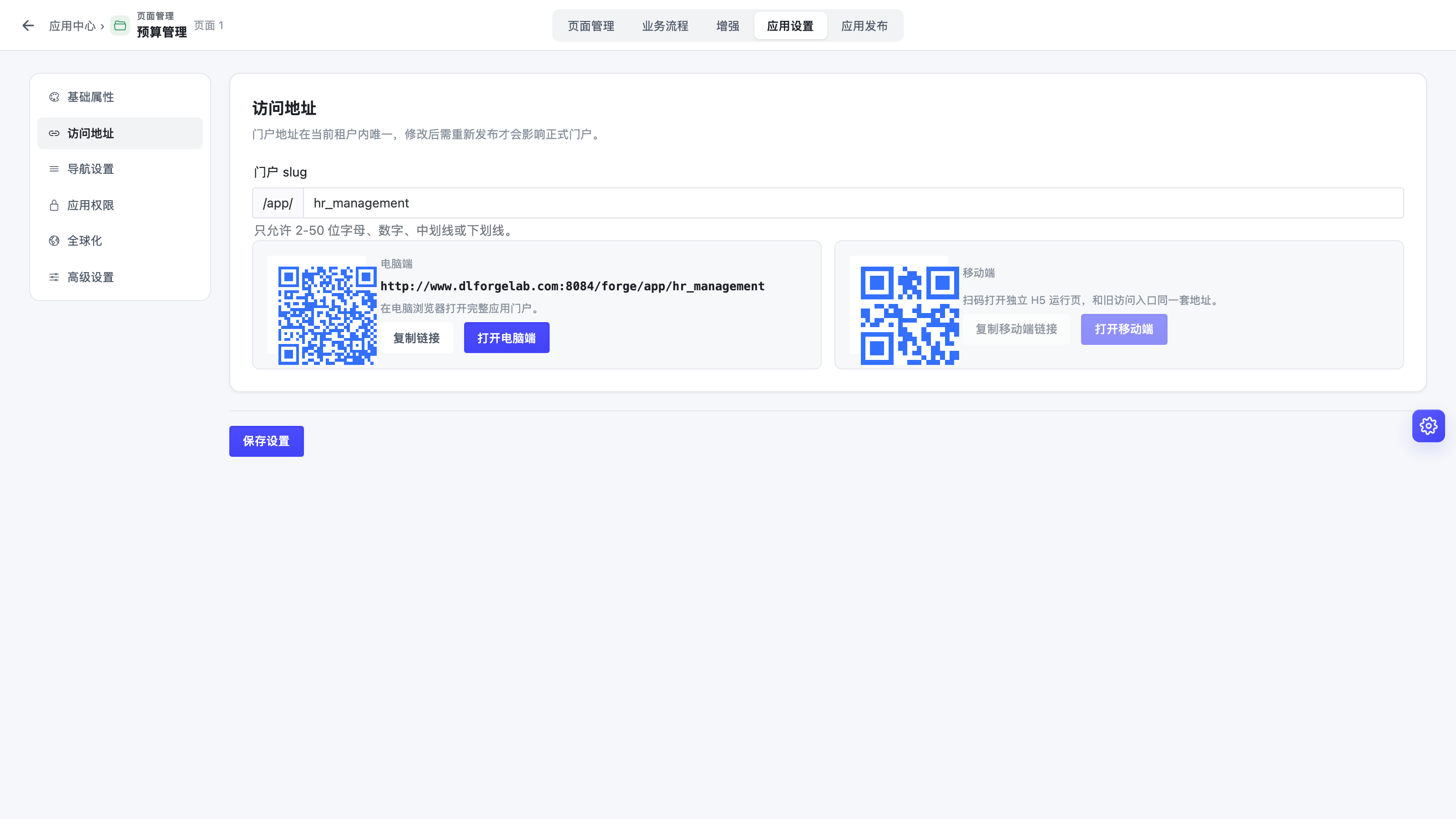Open 应用权限 in the settings sidebar
This screenshot has height=819, width=1456.
tap(120, 205)
